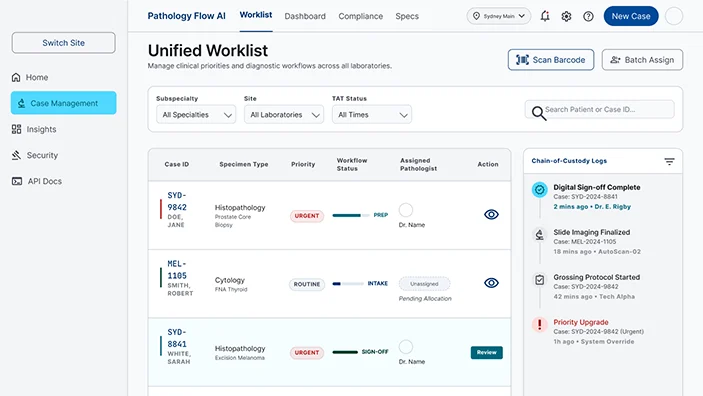
Task: Open API Docs in the sidebar
Action: pyautogui.click(x=37, y=181)
